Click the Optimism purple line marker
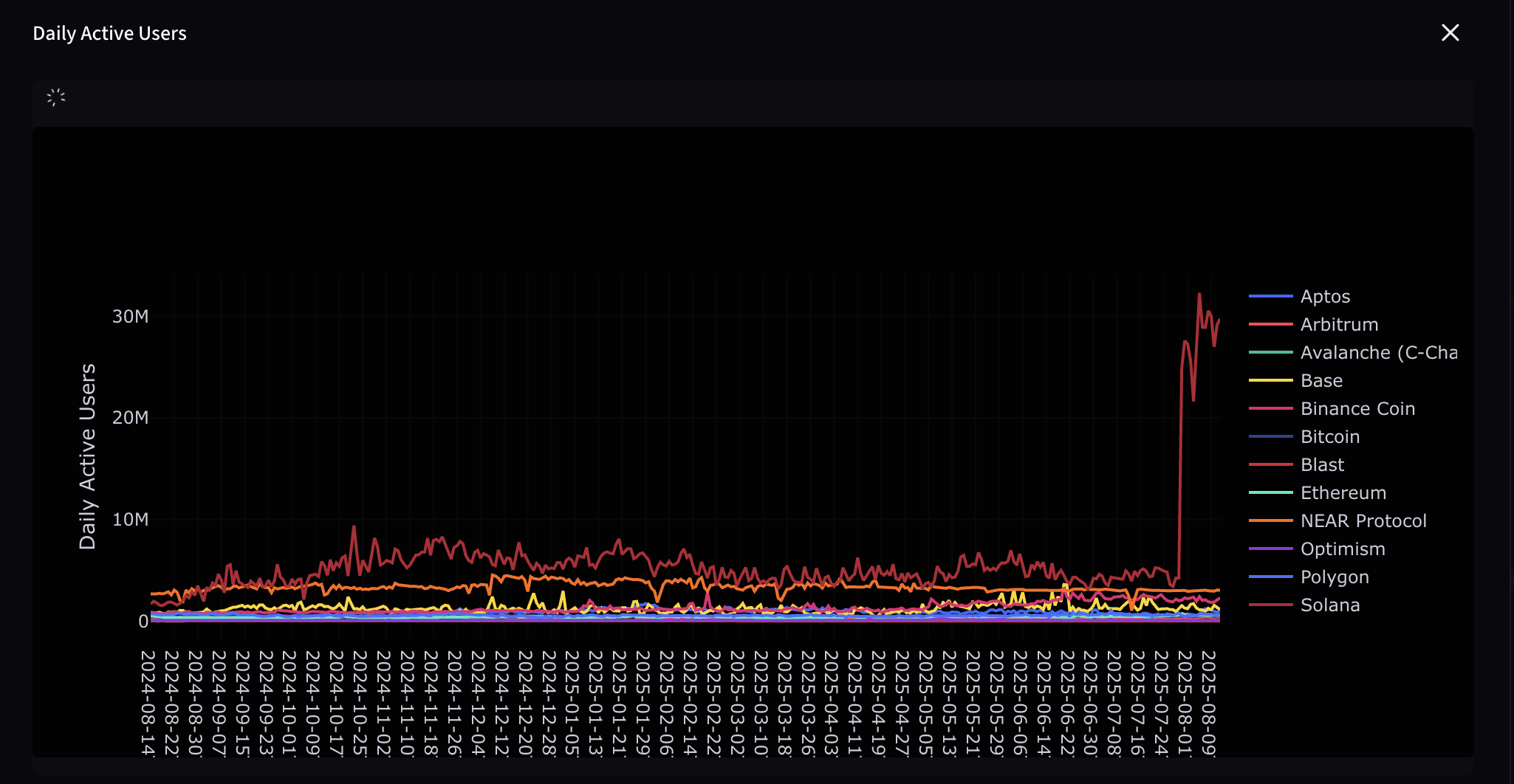Image resolution: width=1514 pixels, height=784 pixels. pos(1272,549)
